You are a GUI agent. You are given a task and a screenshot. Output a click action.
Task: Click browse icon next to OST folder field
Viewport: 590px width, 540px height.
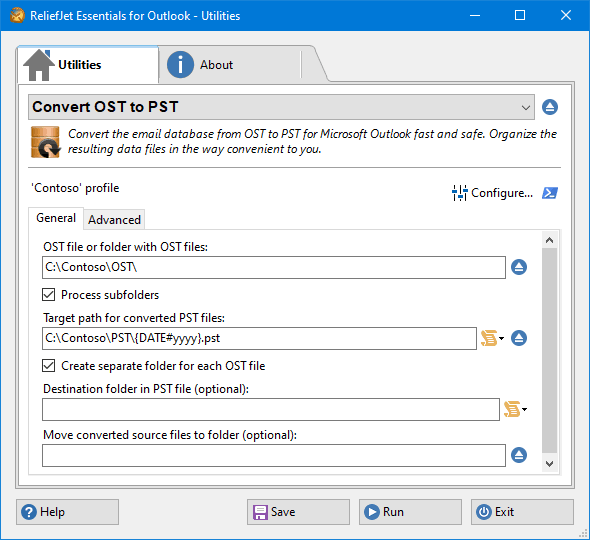pyautogui.click(x=519, y=267)
